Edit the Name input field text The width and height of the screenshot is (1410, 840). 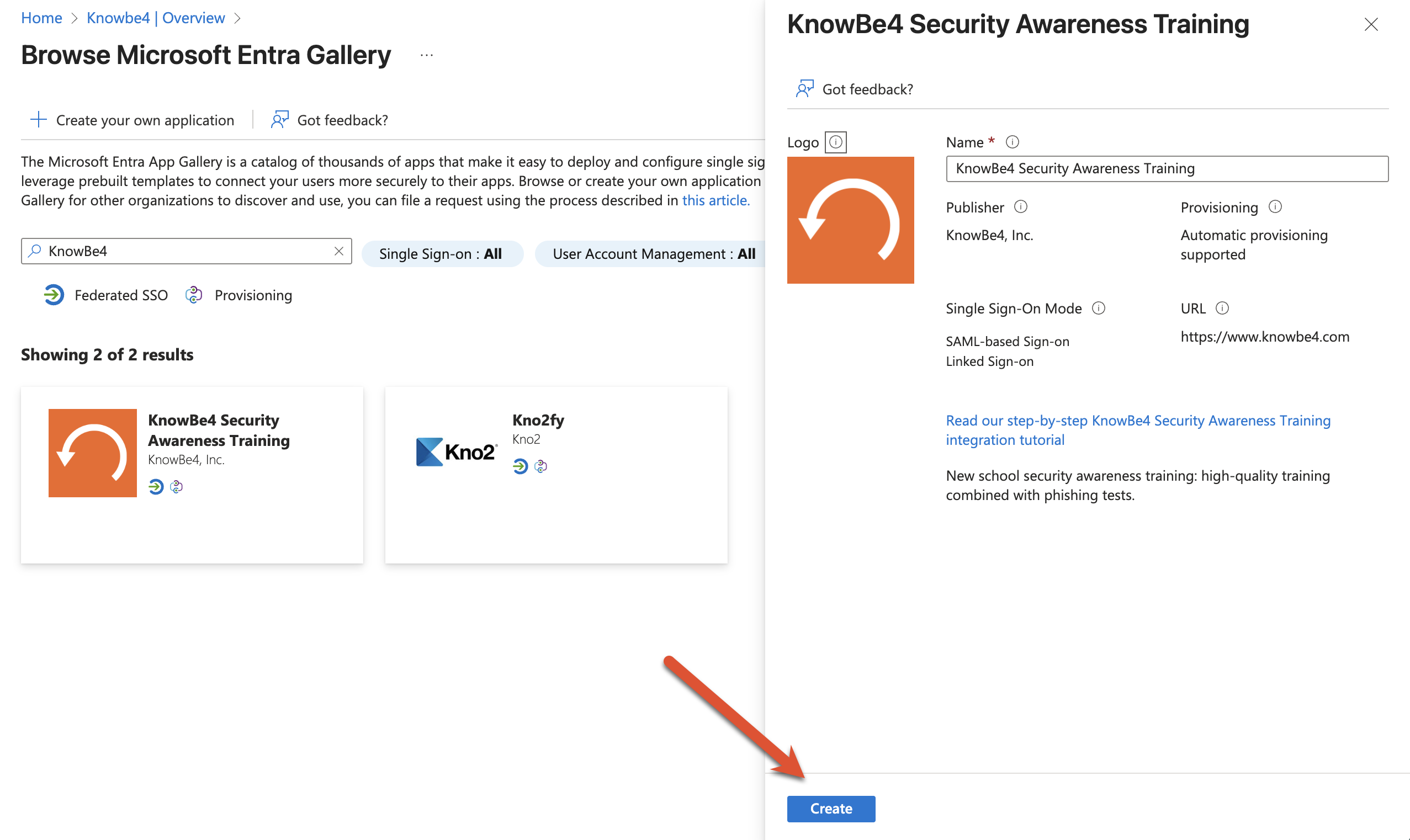(1167, 168)
